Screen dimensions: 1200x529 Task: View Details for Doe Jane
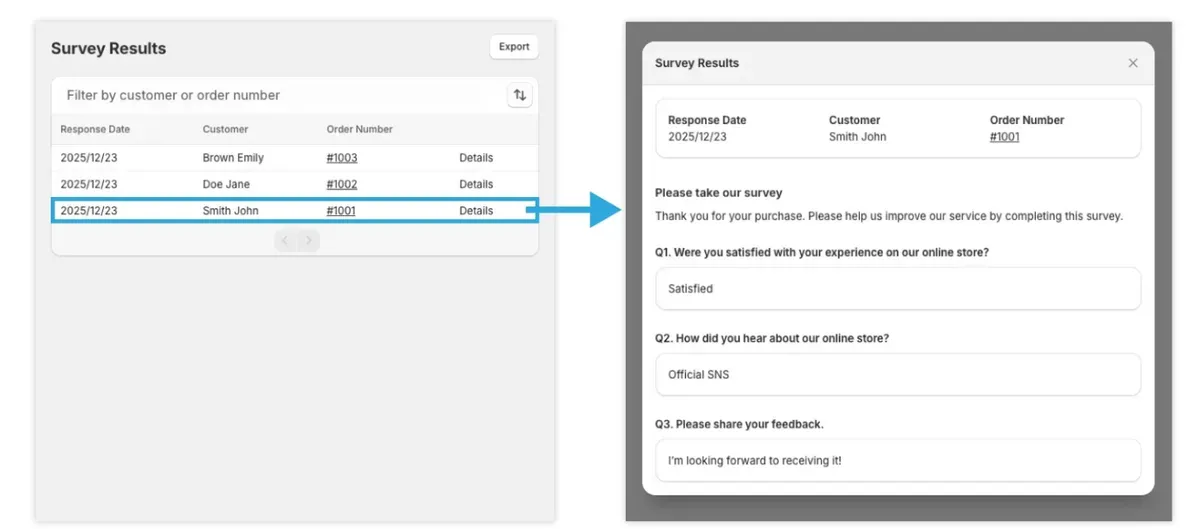[476, 184]
